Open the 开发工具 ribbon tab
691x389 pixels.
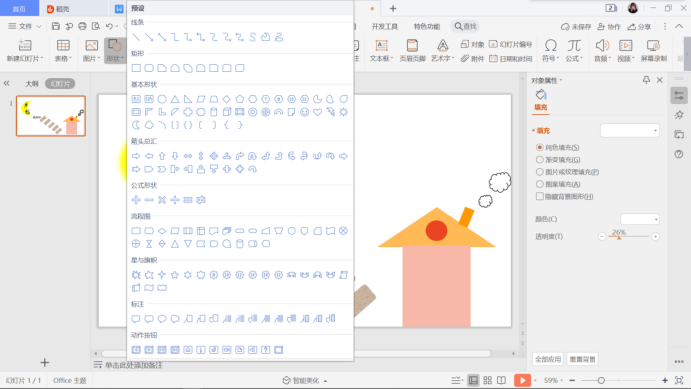(384, 26)
